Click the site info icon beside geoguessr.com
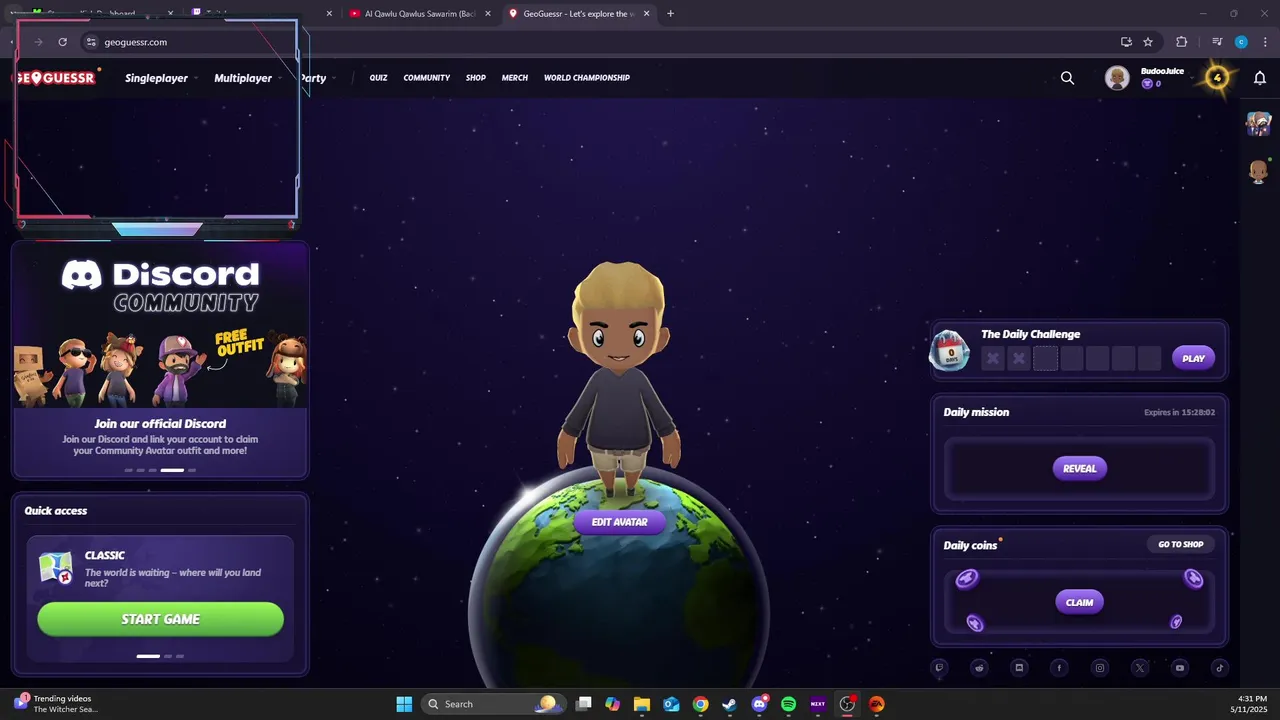 click(x=91, y=42)
